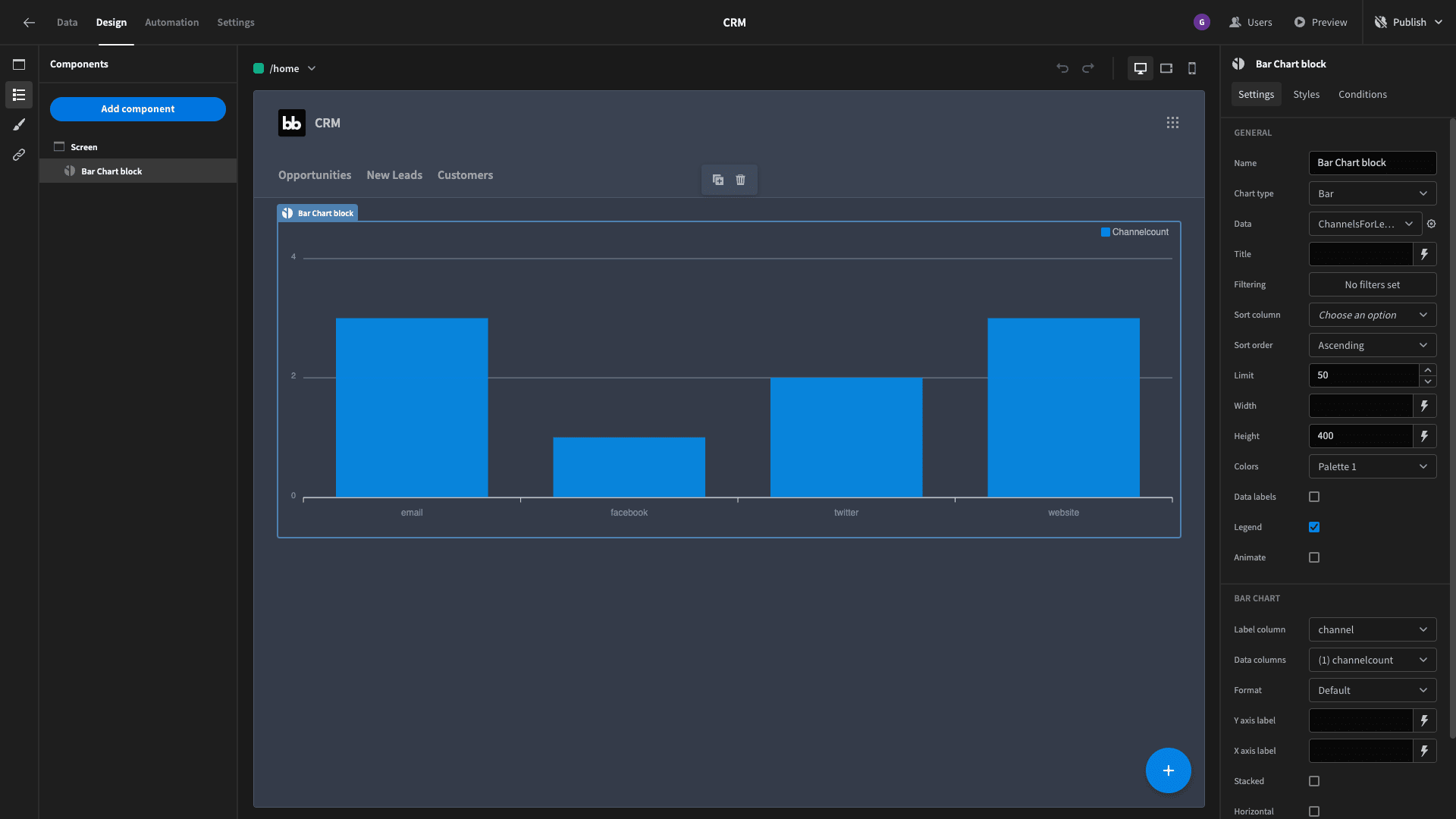Image resolution: width=1456 pixels, height=819 pixels.
Task: Click the redo icon
Action: [x=1088, y=68]
